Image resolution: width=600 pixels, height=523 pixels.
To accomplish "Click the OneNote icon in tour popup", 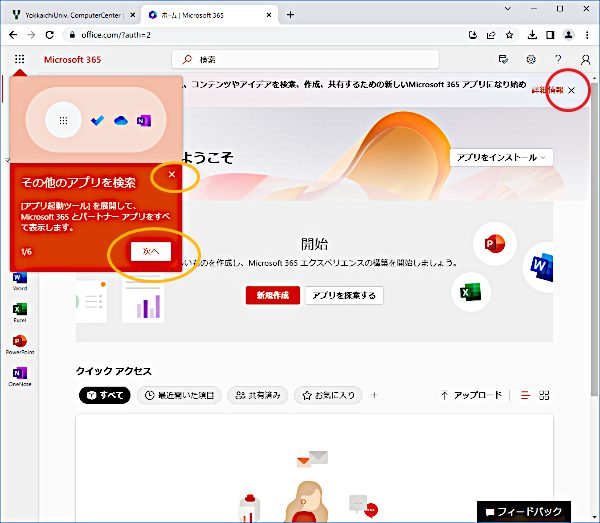I will click(x=144, y=121).
